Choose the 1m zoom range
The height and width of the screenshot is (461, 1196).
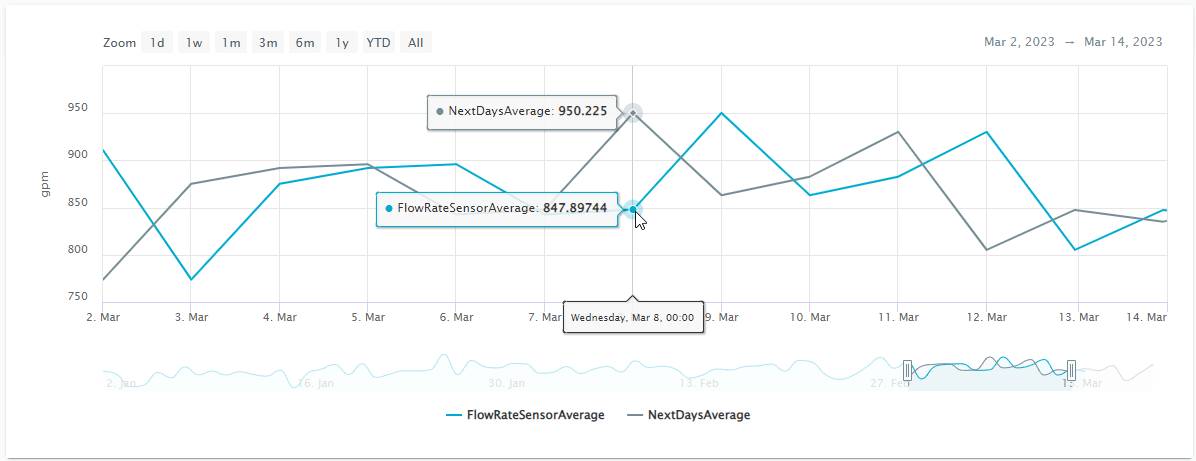click(231, 43)
